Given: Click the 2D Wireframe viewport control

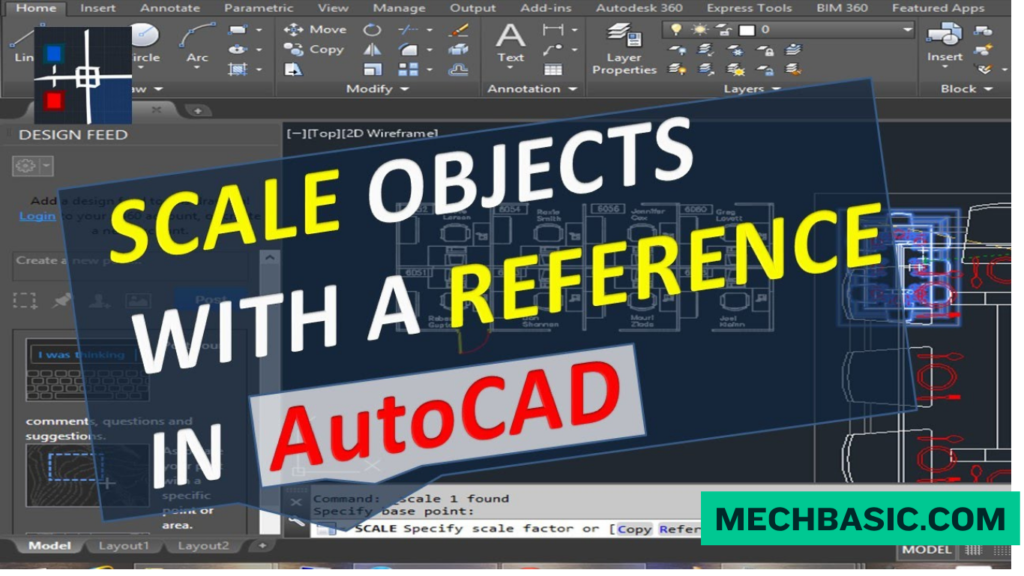Looking at the screenshot, I should pos(390,133).
